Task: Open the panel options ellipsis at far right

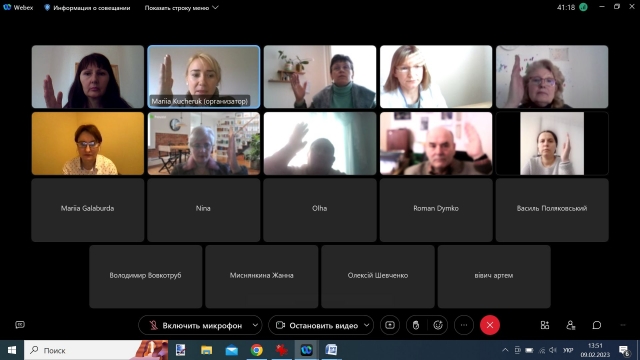Action: click(x=623, y=325)
